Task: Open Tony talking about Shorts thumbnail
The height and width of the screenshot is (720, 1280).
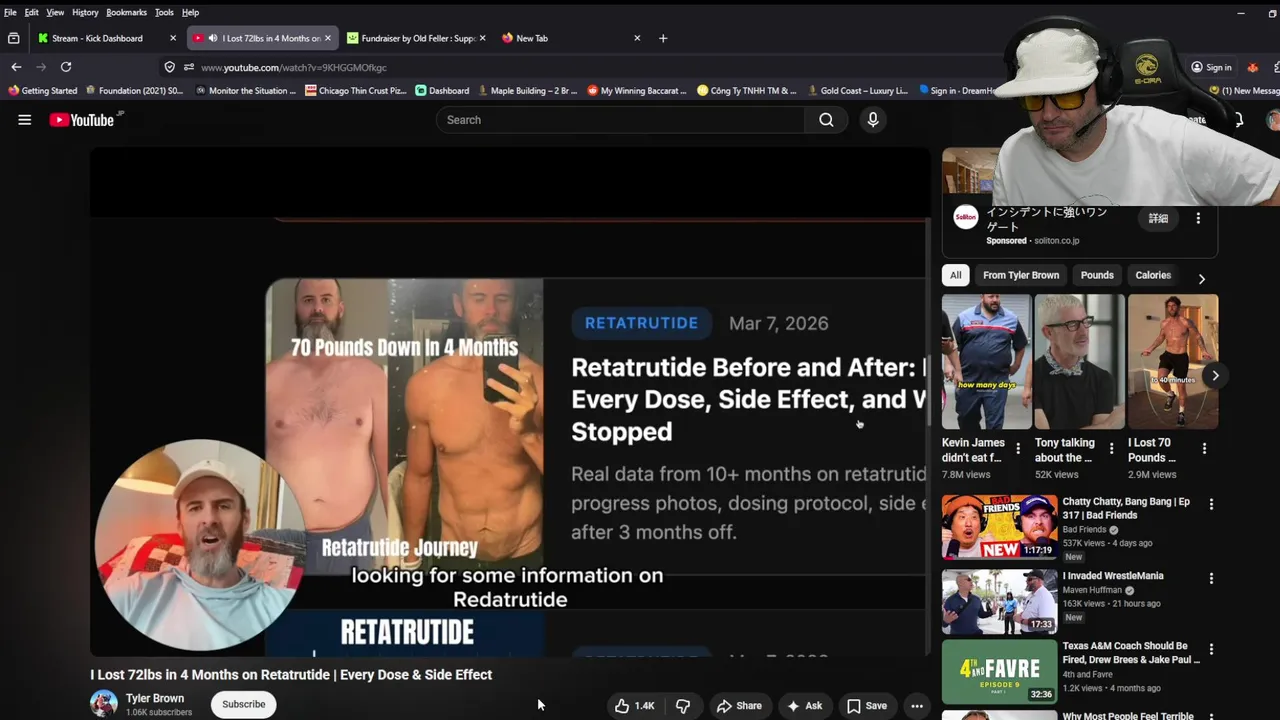Action: tap(1079, 361)
